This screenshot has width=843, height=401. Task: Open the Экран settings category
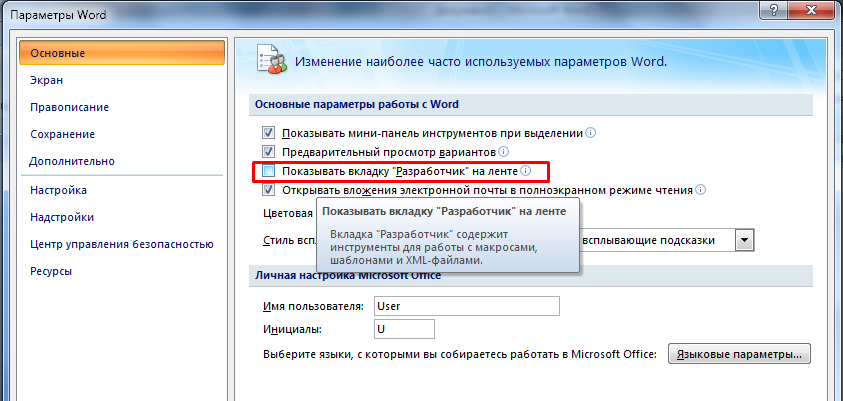47,81
